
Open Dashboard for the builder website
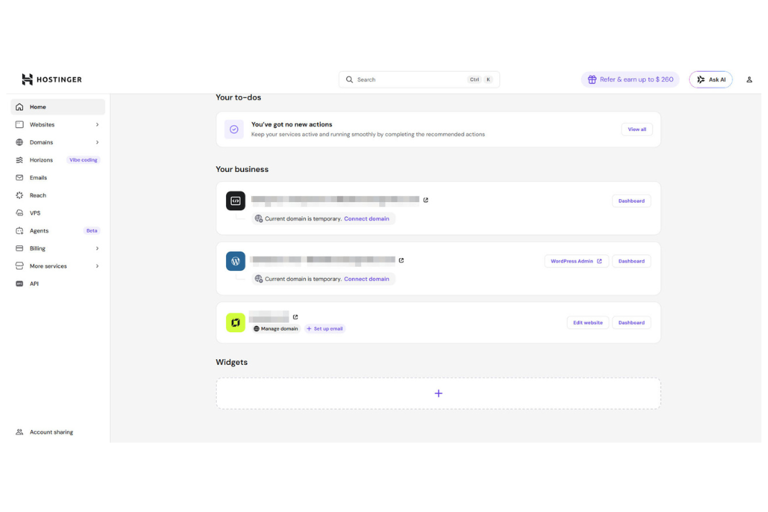[631, 322]
